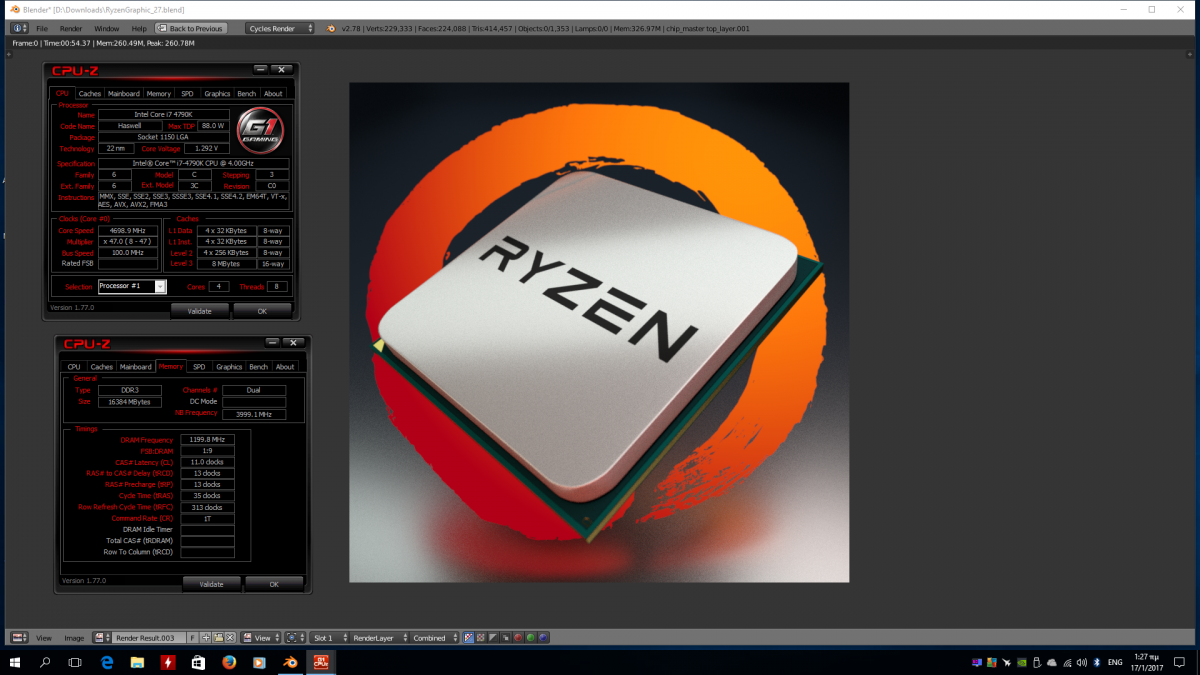Click the new image plus icon
Image resolution: width=1200 pixels, height=675 pixels.
point(206,638)
